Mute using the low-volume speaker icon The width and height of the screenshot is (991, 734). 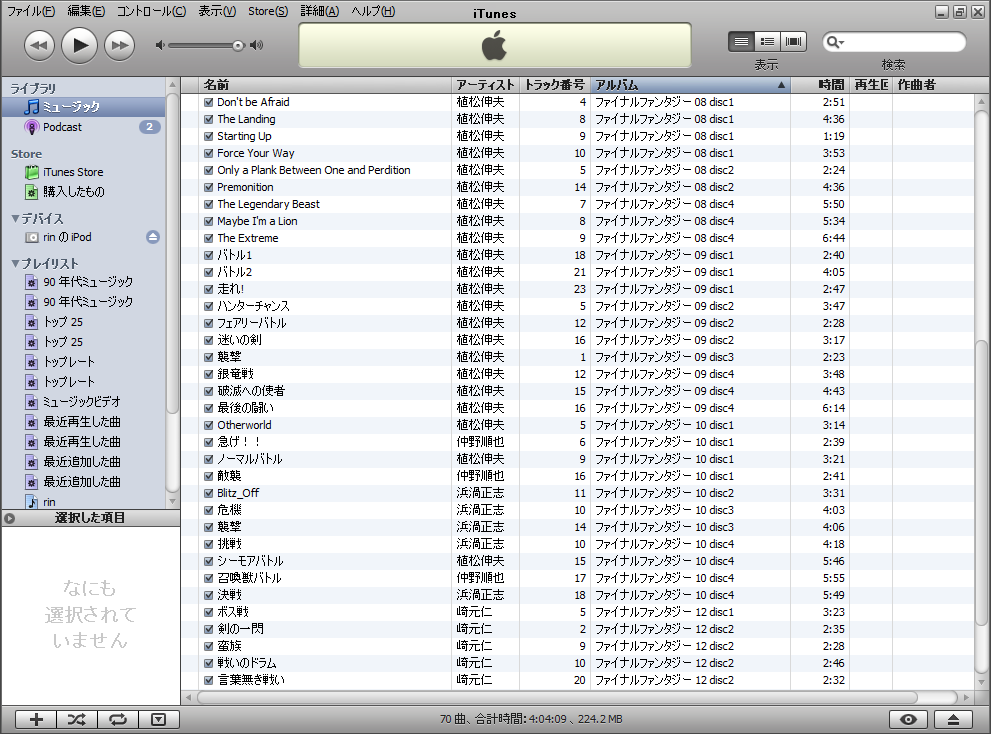point(160,45)
